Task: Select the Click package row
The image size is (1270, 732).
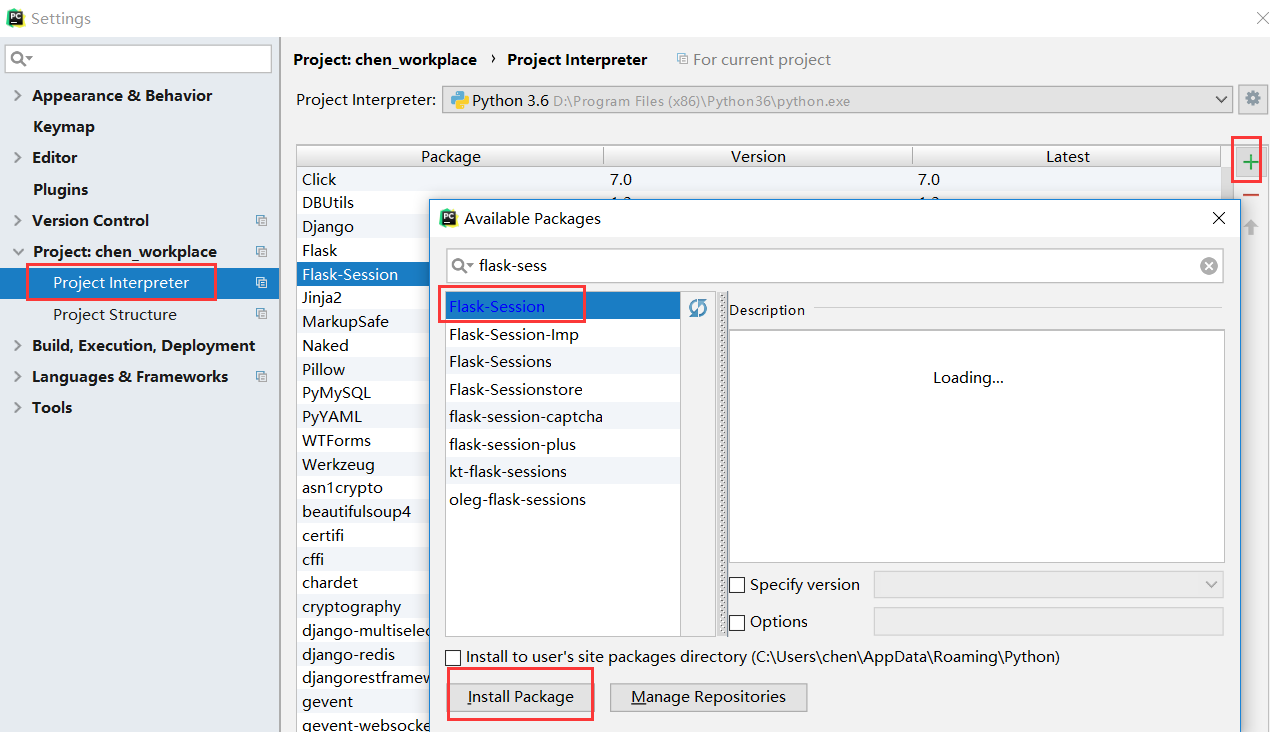Action: (x=759, y=179)
